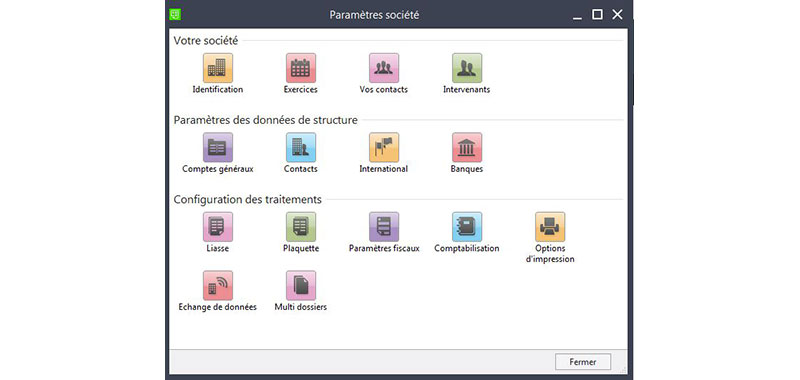
Task: Close the Paramètres société window
Action: (617, 14)
